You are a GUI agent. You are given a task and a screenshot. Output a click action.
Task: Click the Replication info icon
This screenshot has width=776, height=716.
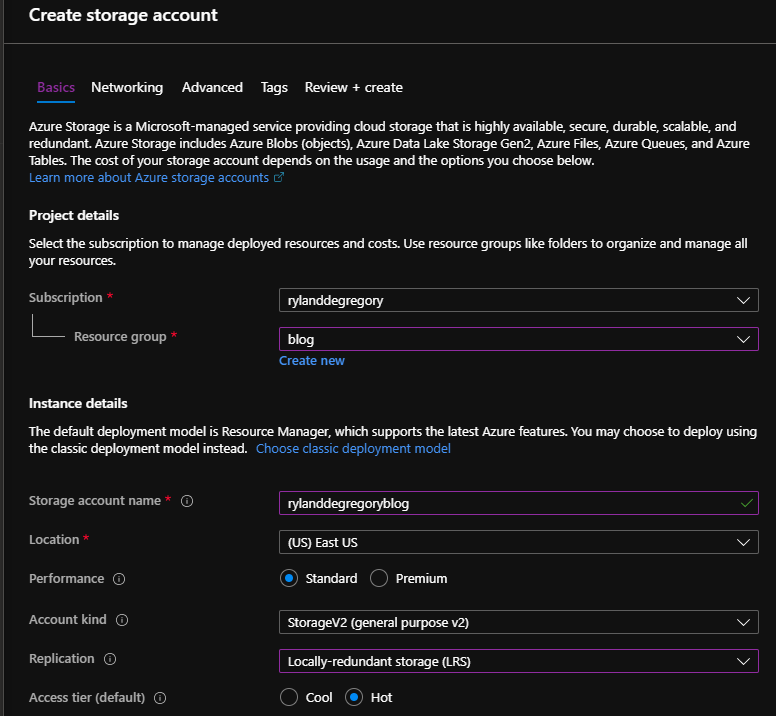pyautogui.click(x=110, y=659)
